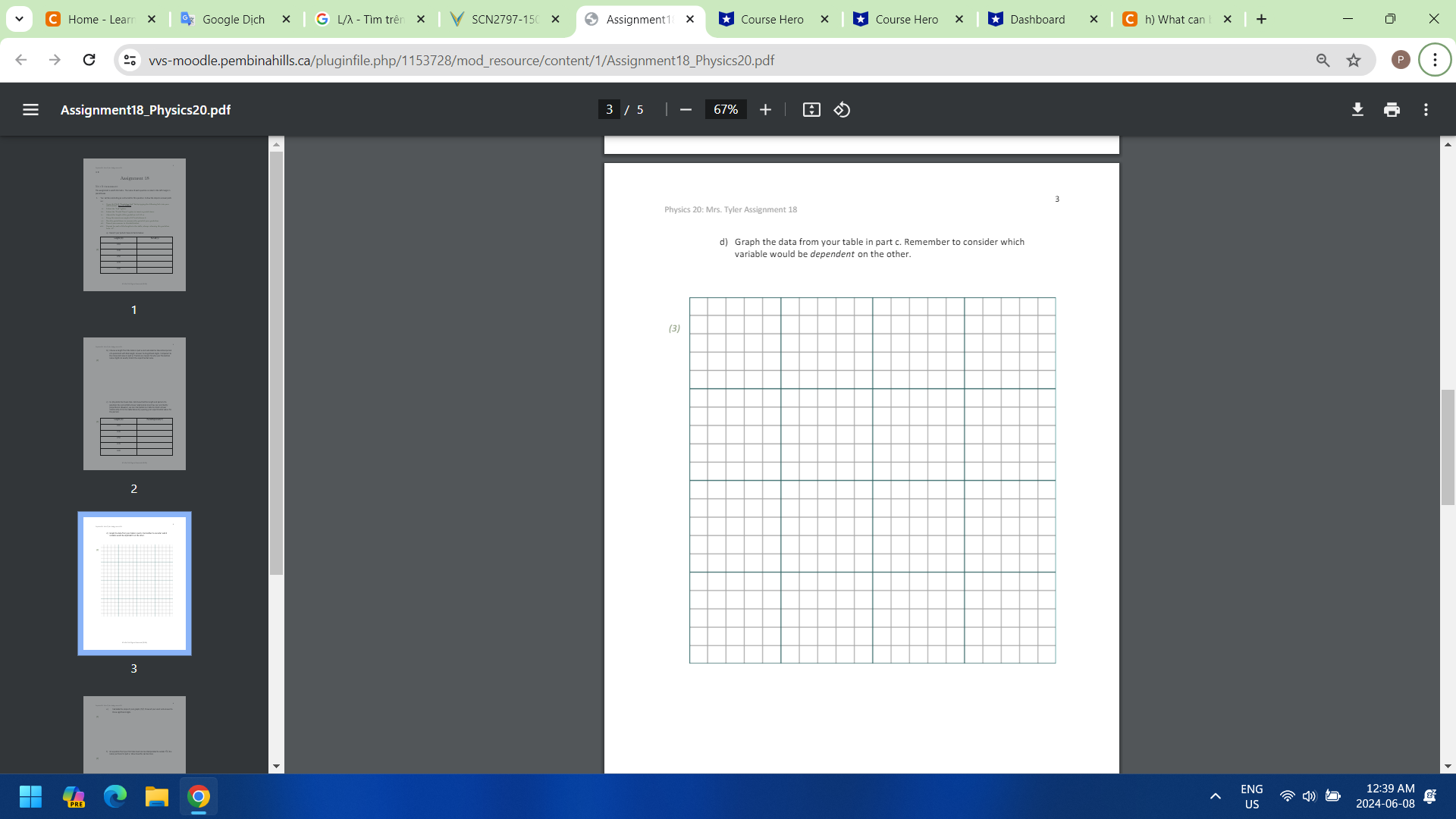Open a new browser tab

coord(1261,19)
